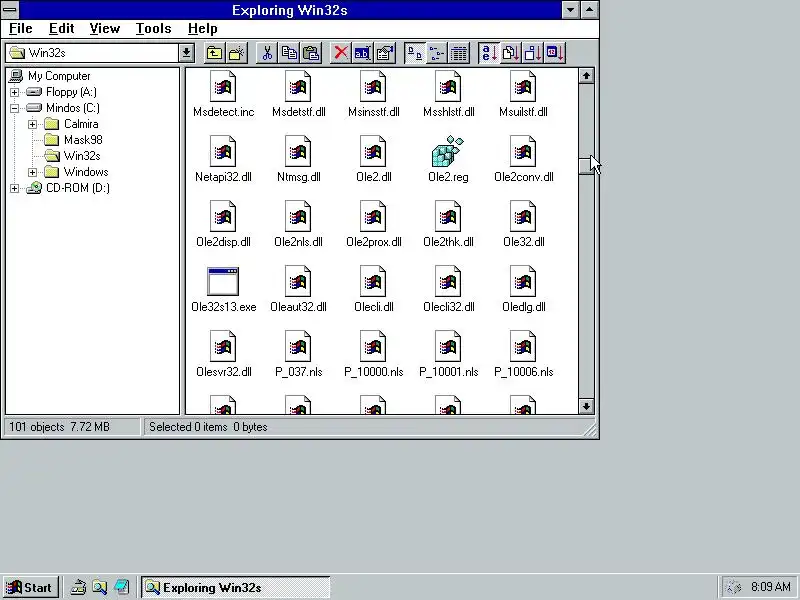Select the P_037.nls file icon
Image resolution: width=800 pixels, height=600 pixels.
pos(298,346)
